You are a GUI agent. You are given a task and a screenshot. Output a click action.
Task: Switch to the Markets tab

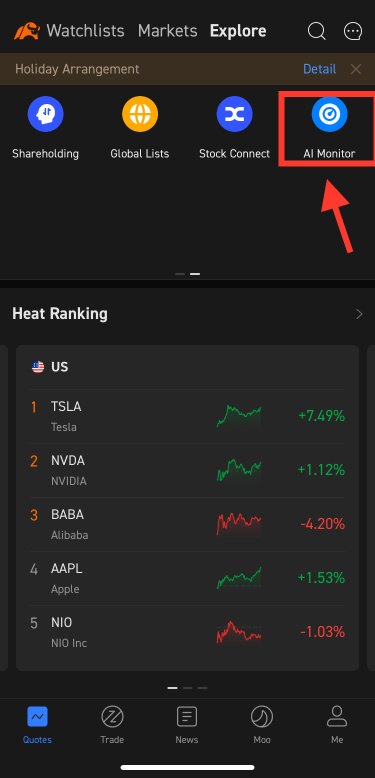pyautogui.click(x=168, y=31)
